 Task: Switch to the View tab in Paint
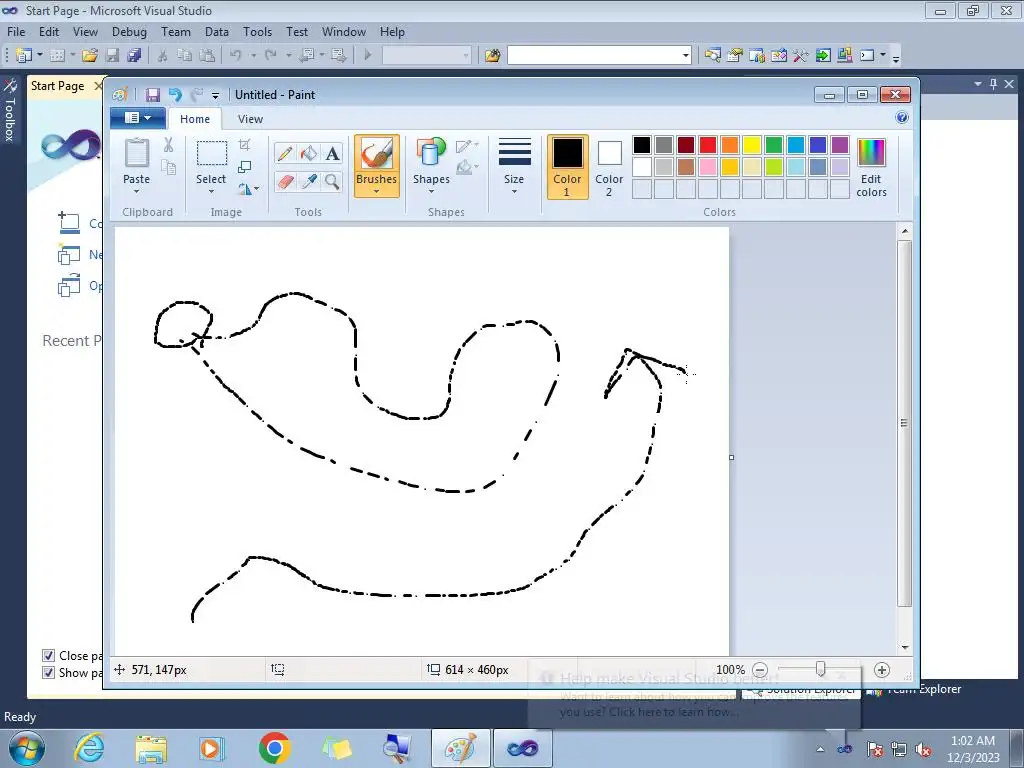coord(250,119)
